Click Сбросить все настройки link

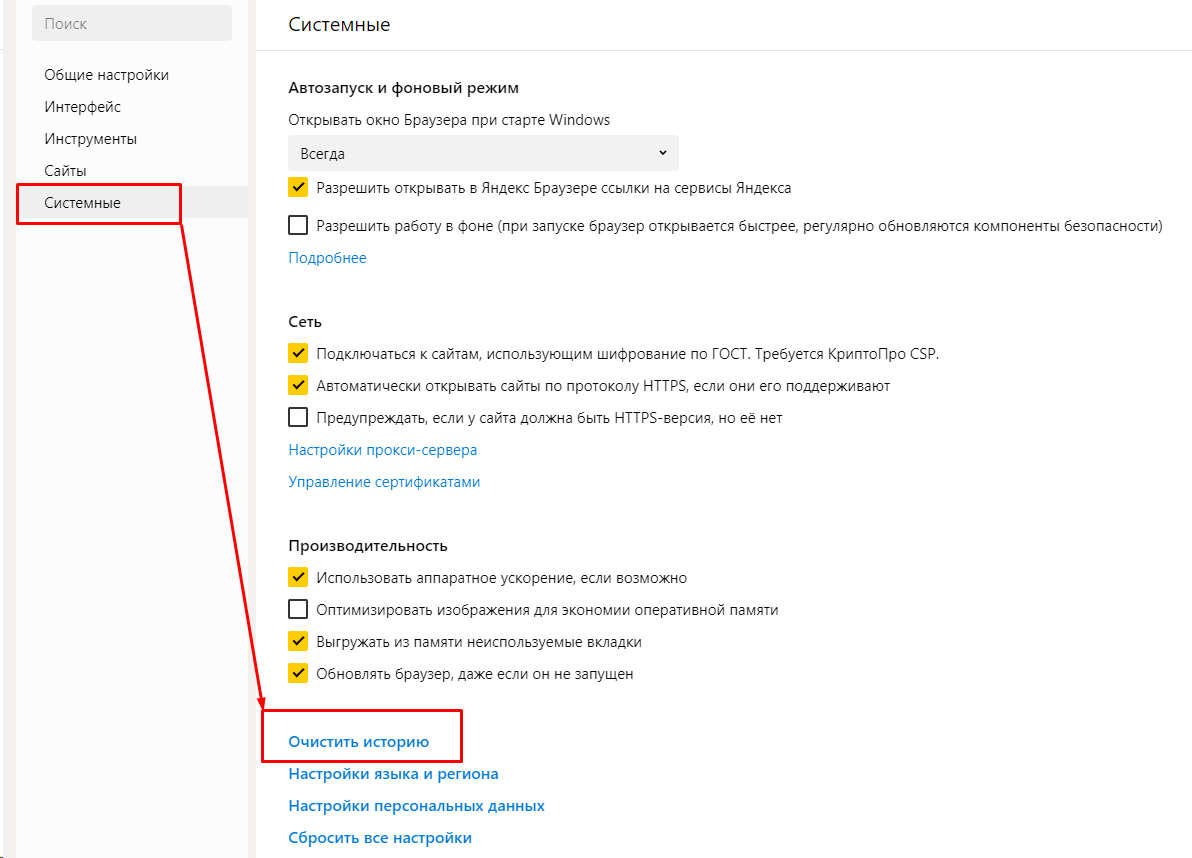click(x=380, y=838)
